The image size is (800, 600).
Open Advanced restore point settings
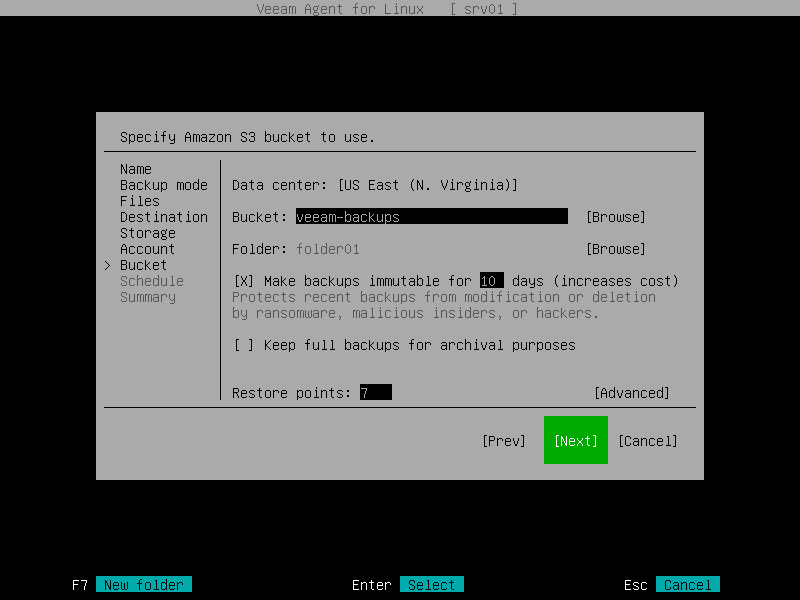[x=631, y=392]
